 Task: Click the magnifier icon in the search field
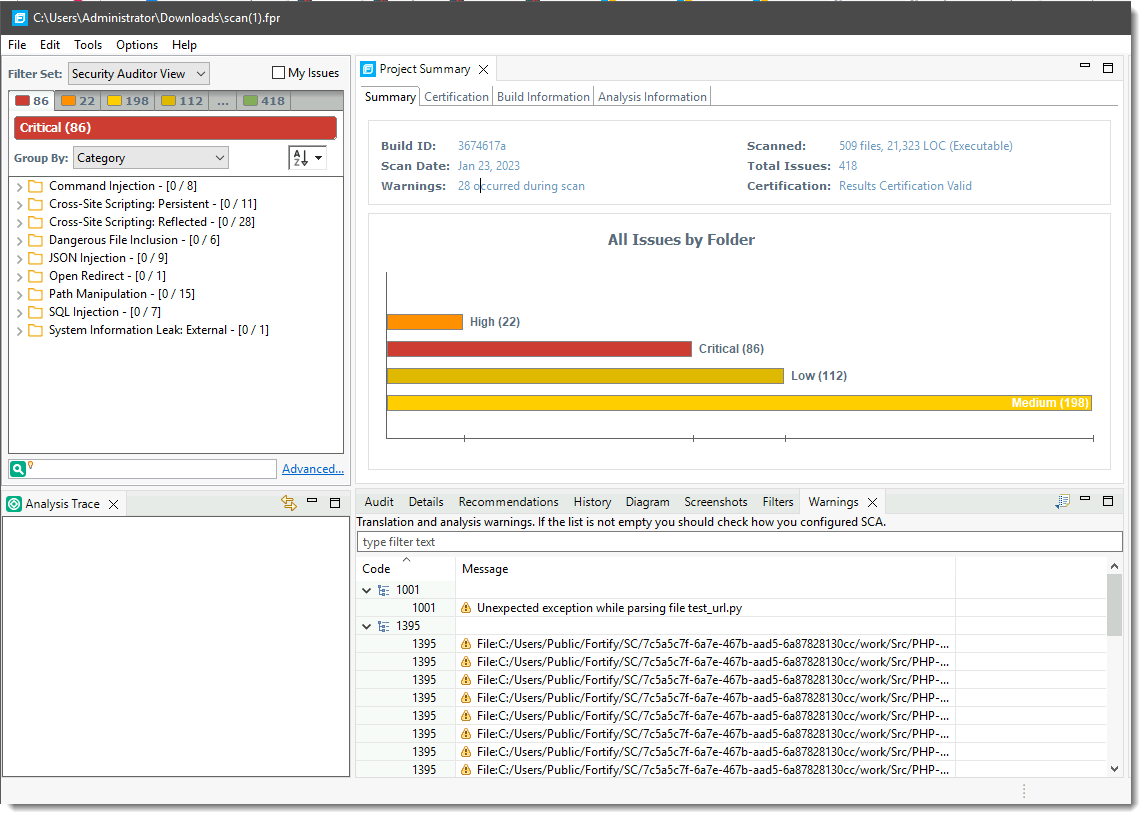(x=16, y=468)
